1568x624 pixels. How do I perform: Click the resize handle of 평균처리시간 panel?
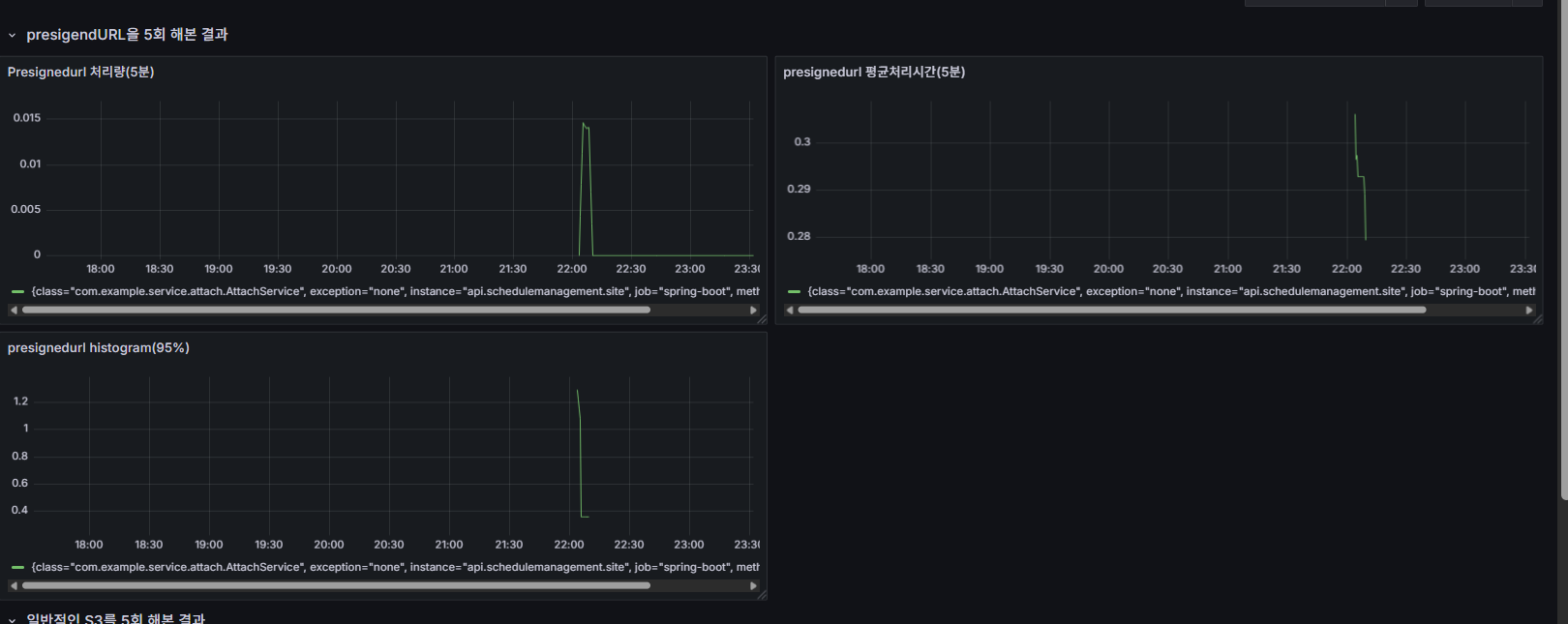coord(1538,319)
